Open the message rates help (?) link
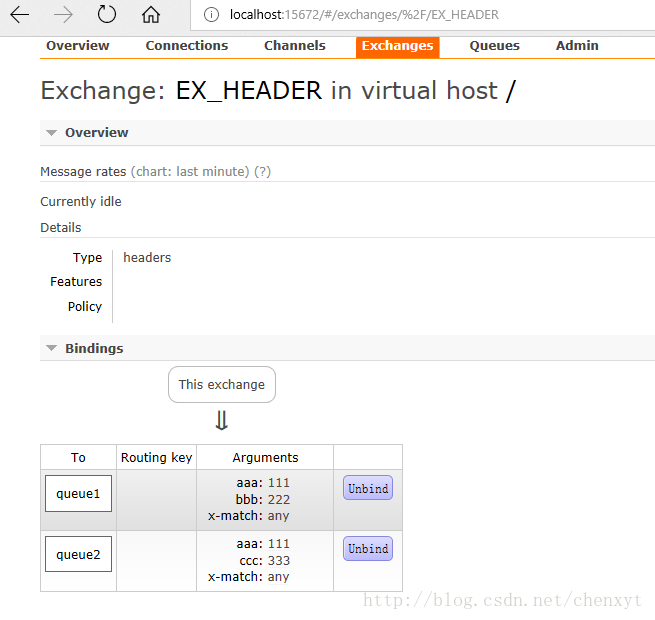This screenshot has width=655, height=620. 262,172
